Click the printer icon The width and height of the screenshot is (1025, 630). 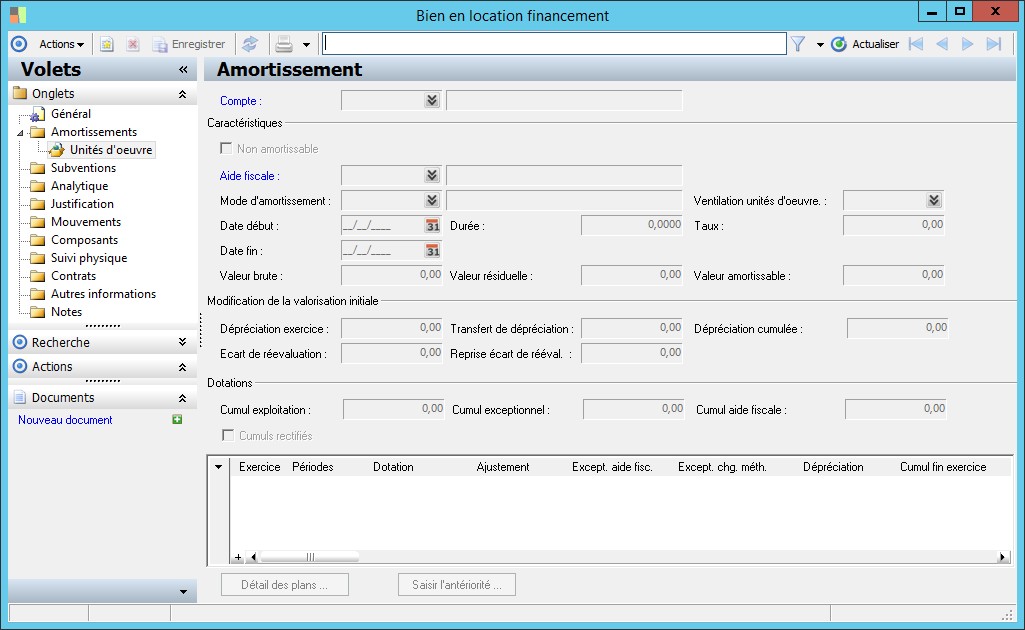(284, 44)
